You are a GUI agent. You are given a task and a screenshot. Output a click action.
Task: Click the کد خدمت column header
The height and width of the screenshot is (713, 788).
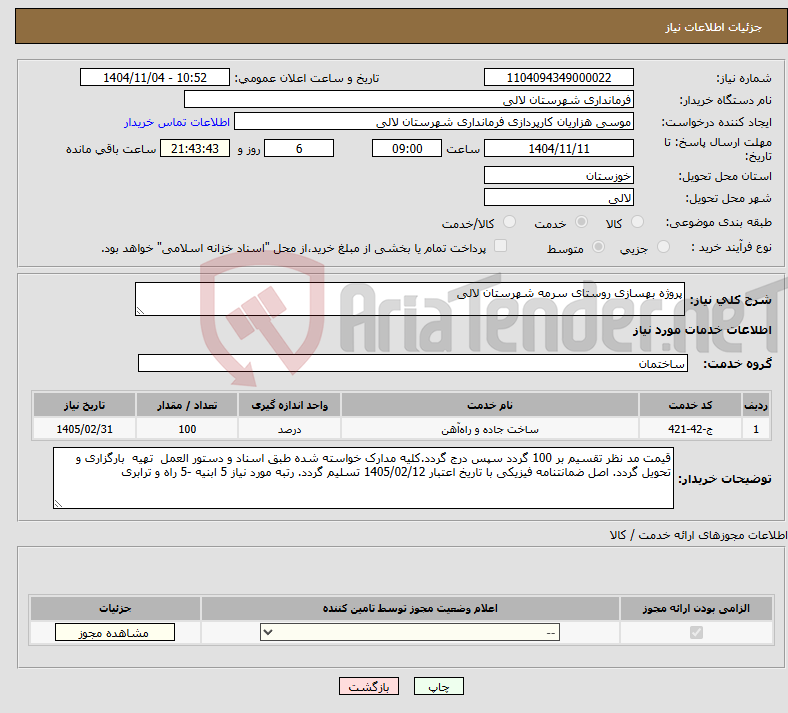(x=691, y=405)
